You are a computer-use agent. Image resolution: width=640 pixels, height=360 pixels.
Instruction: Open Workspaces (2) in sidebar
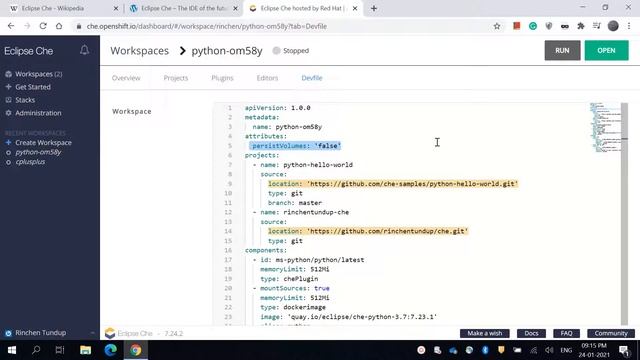39,74
